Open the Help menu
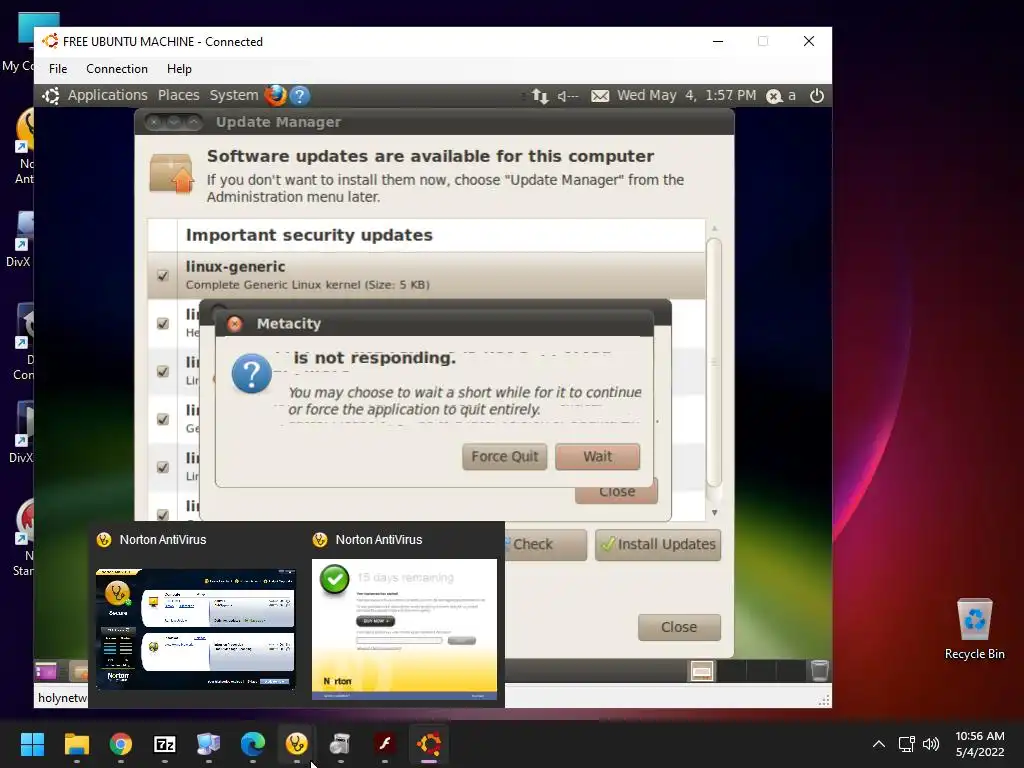1024x768 pixels. pos(179,69)
